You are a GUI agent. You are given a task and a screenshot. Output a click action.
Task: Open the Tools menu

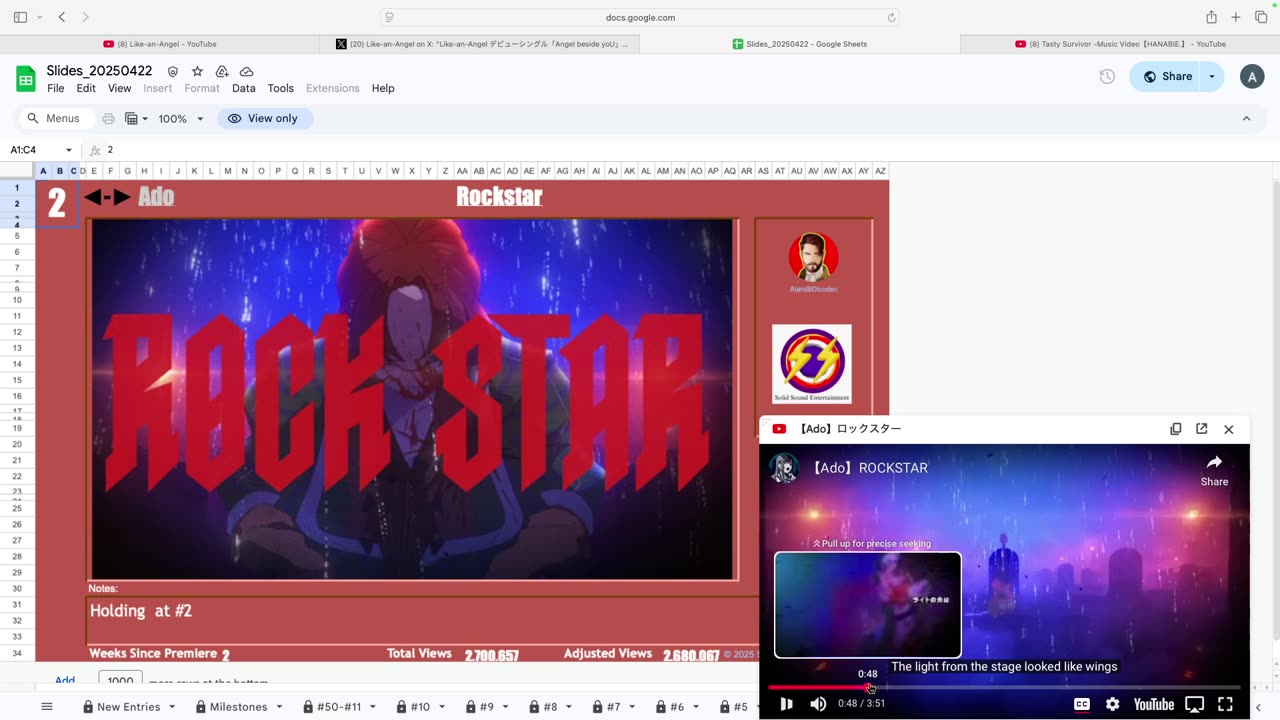[x=281, y=88]
